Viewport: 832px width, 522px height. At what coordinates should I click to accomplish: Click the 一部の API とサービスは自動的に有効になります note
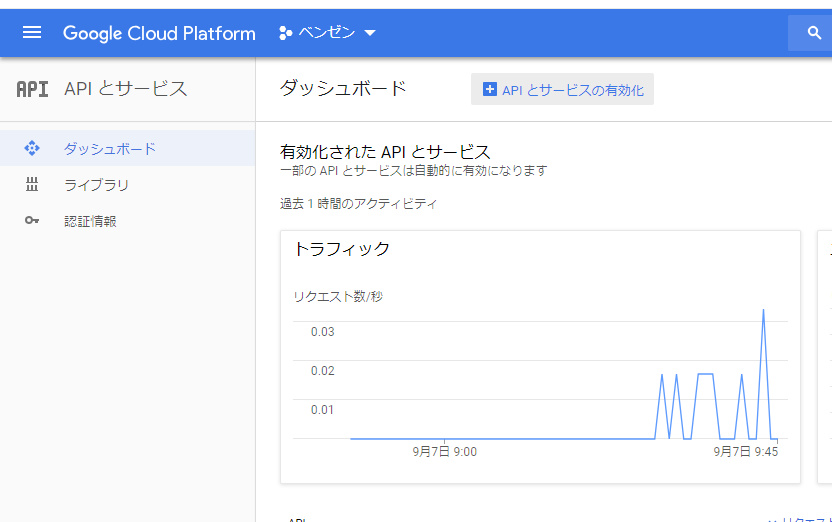[x=413, y=171]
